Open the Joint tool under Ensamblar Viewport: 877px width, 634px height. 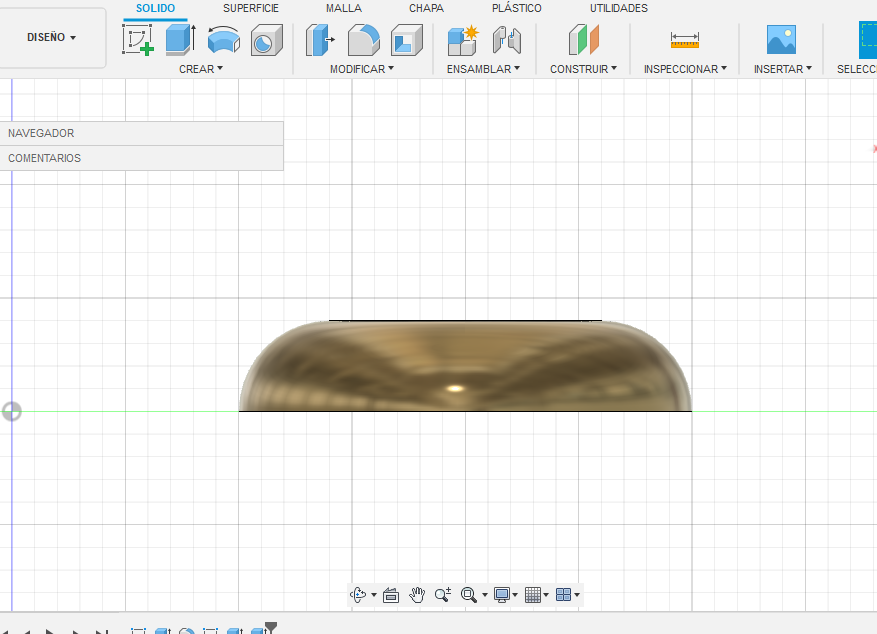point(507,40)
